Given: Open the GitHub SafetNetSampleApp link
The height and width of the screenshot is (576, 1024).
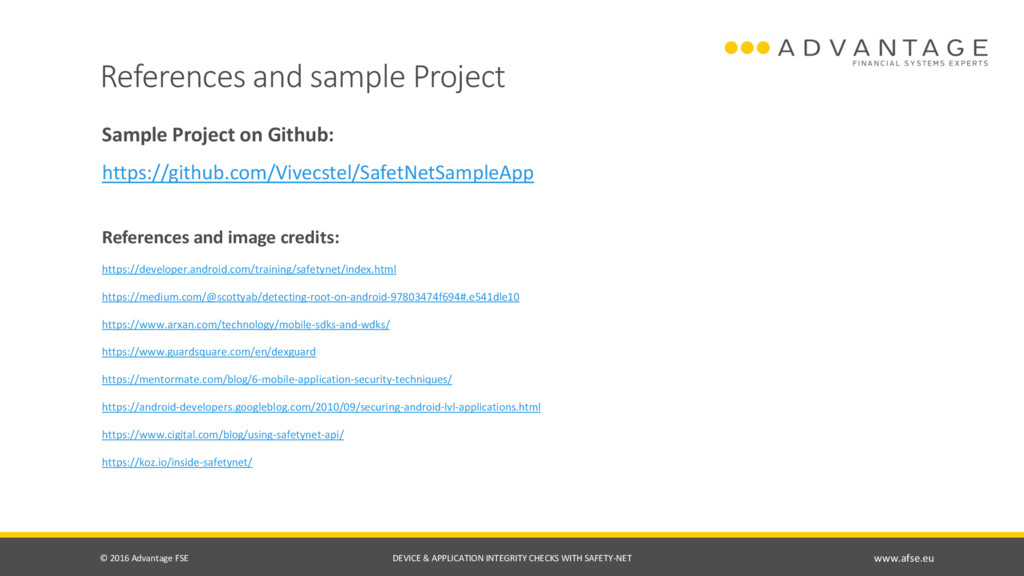Looking at the screenshot, I should 317,172.
